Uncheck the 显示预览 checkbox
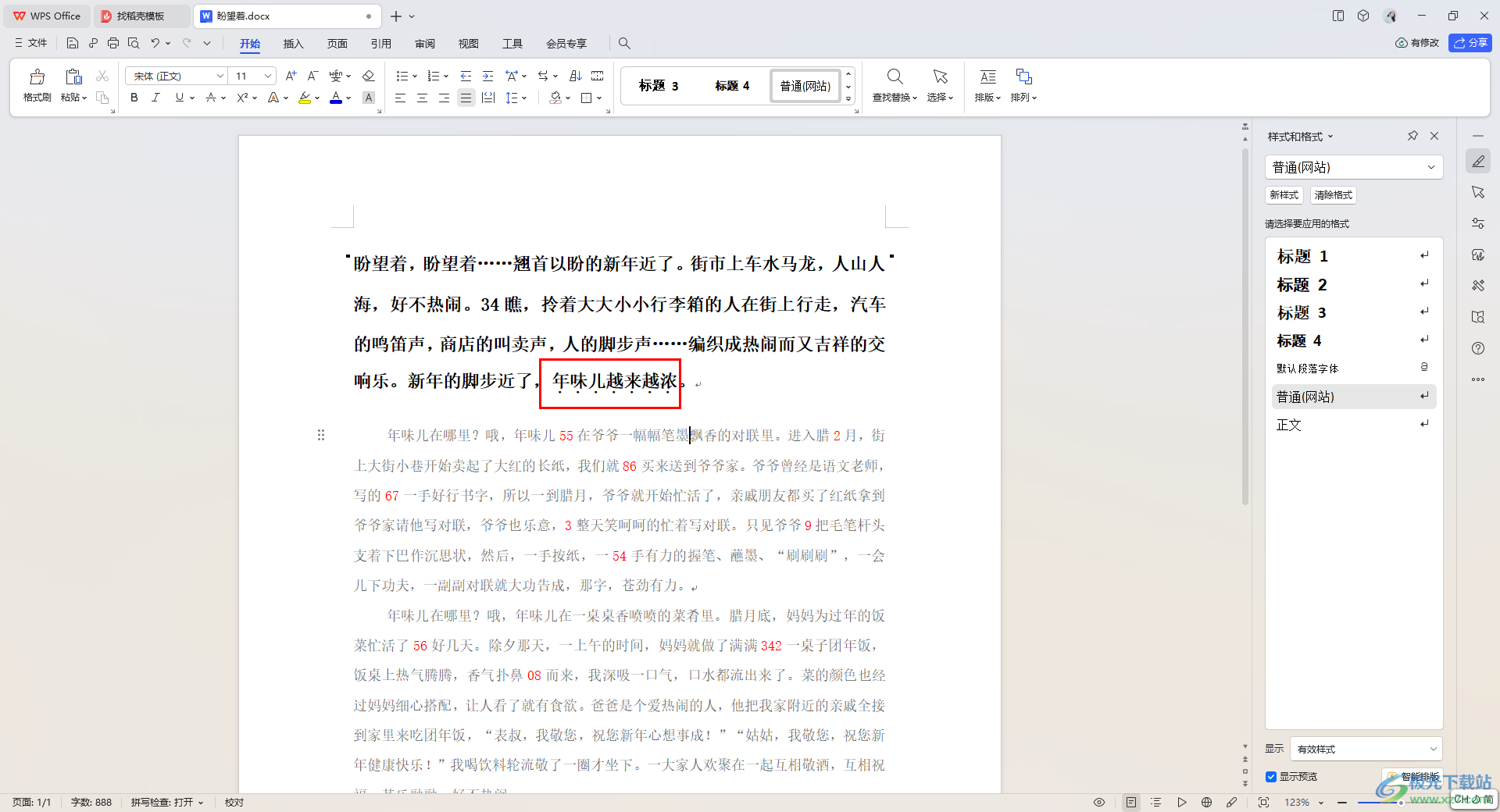This screenshot has width=1500, height=812. pos(1271,777)
